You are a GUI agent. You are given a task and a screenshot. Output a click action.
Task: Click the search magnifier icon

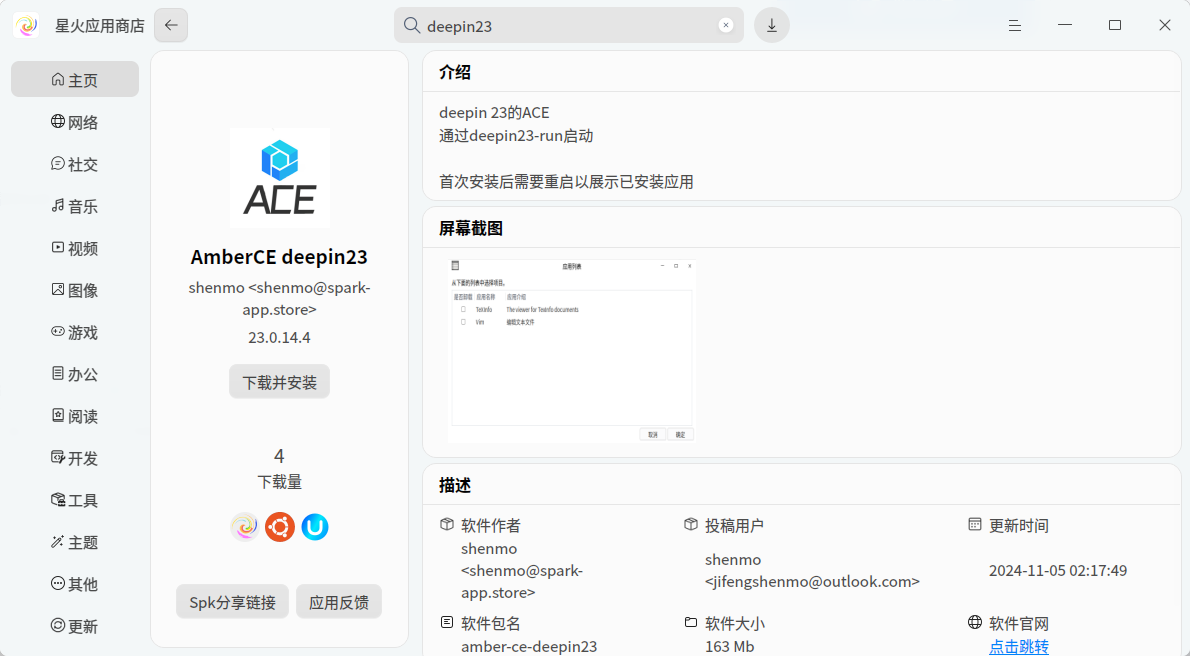click(x=411, y=26)
